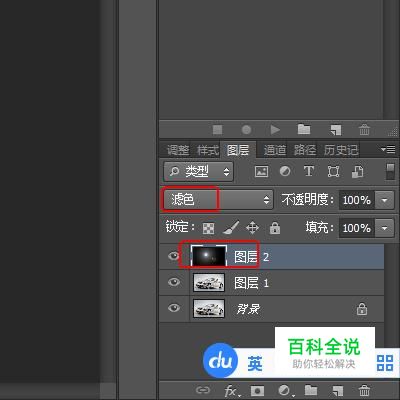Viewport: 400px width, 400px height.
Task: Click the 背景 layer lock icon
Action: (362, 309)
